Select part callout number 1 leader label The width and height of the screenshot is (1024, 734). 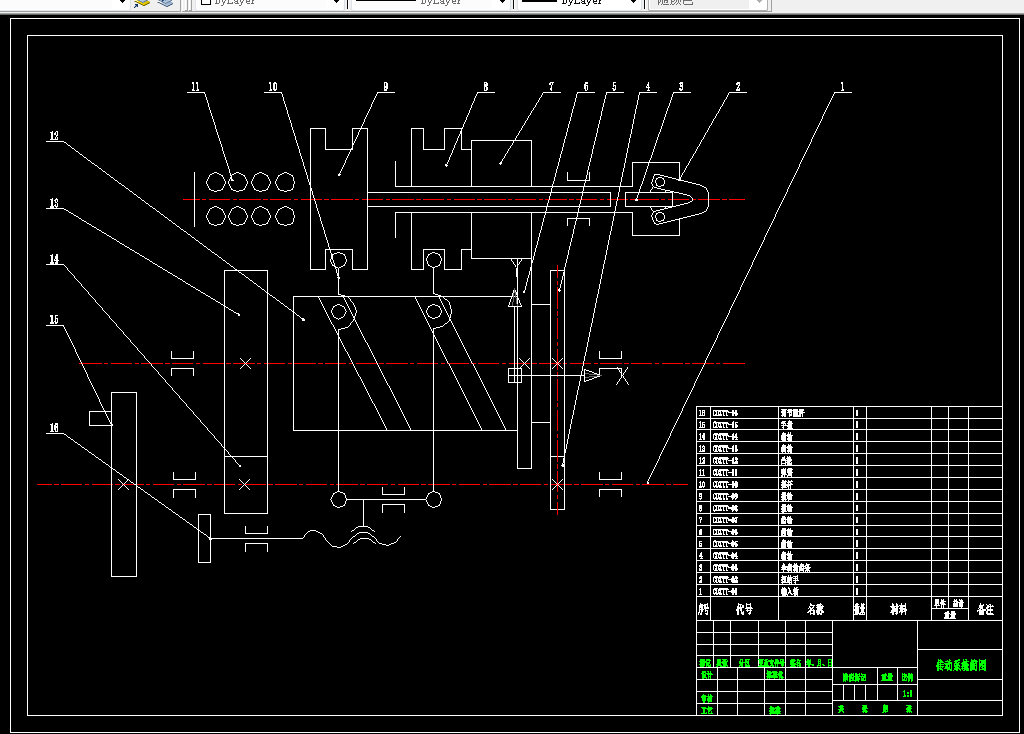tap(842, 87)
